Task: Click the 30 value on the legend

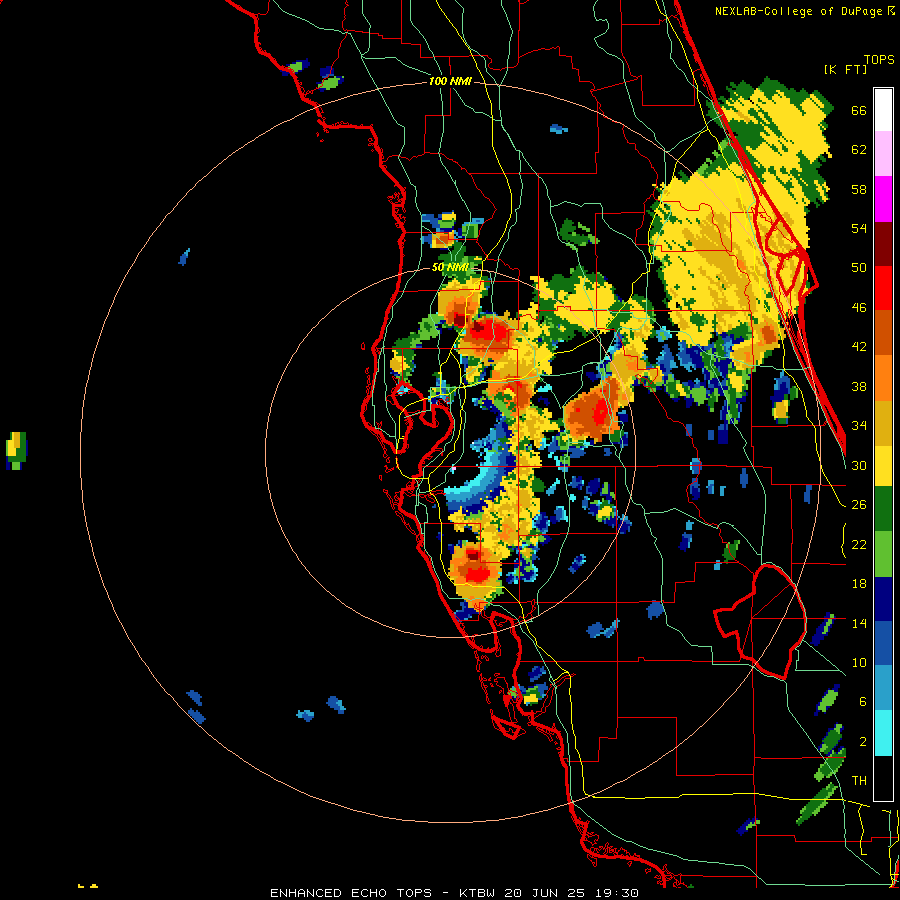Action: click(859, 465)
